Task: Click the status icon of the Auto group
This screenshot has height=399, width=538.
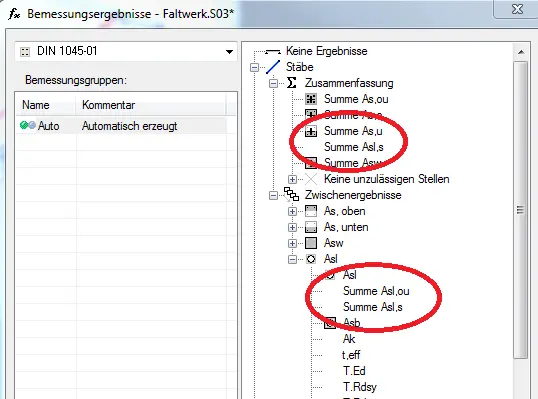Action: click(x=28, y=126)
